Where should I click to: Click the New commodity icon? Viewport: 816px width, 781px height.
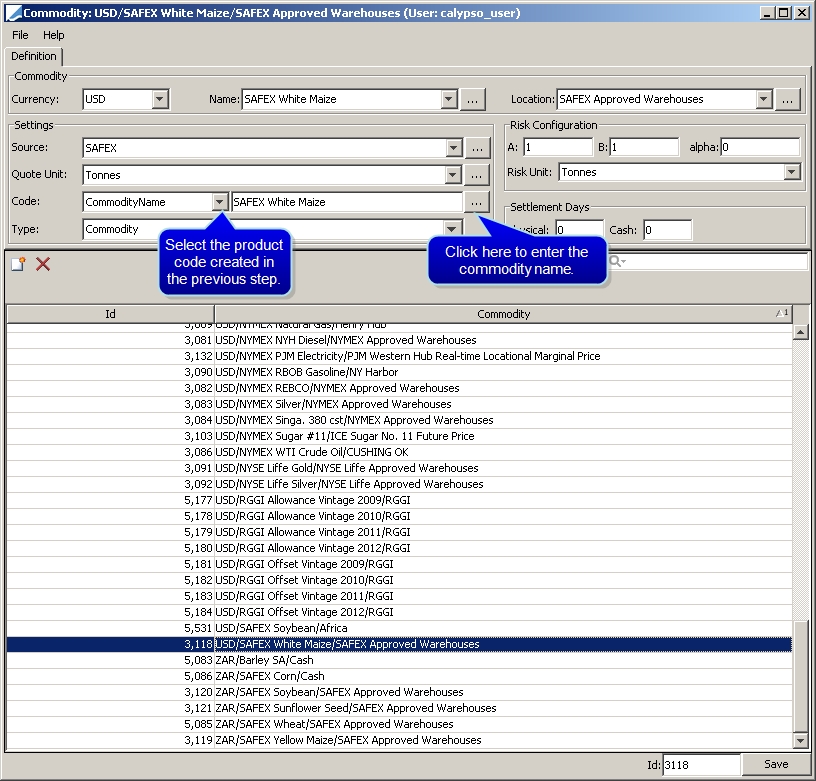coord(18,264)
